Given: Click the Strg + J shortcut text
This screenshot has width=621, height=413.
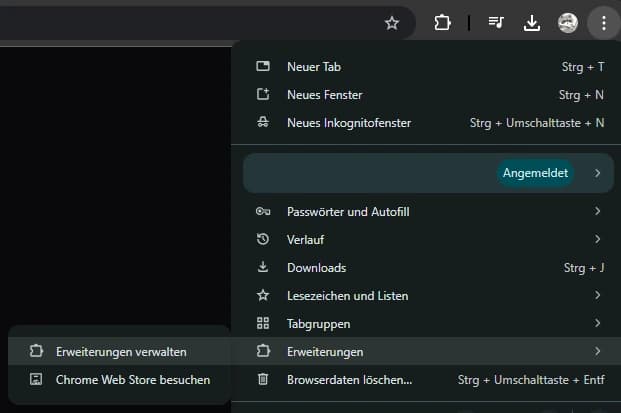Looking at the screenshot, I should point(584,268).
